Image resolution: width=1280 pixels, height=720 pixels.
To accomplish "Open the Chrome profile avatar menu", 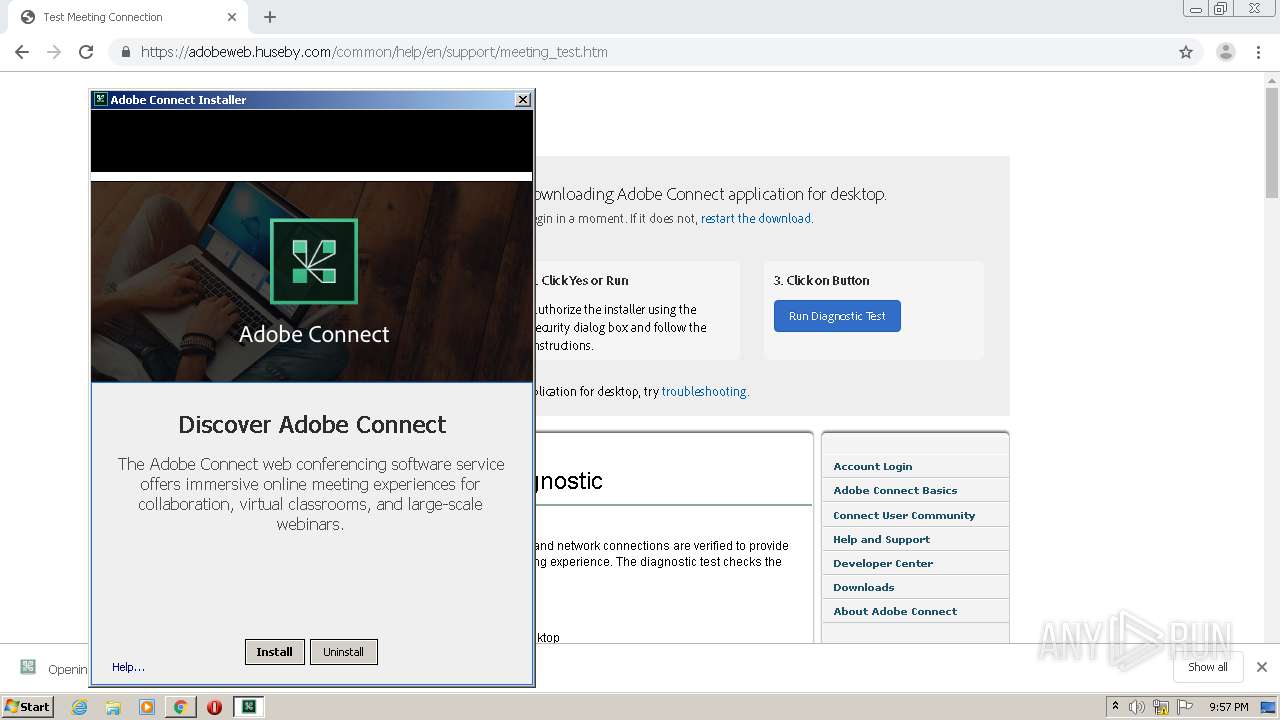I will coord(1225,52).
